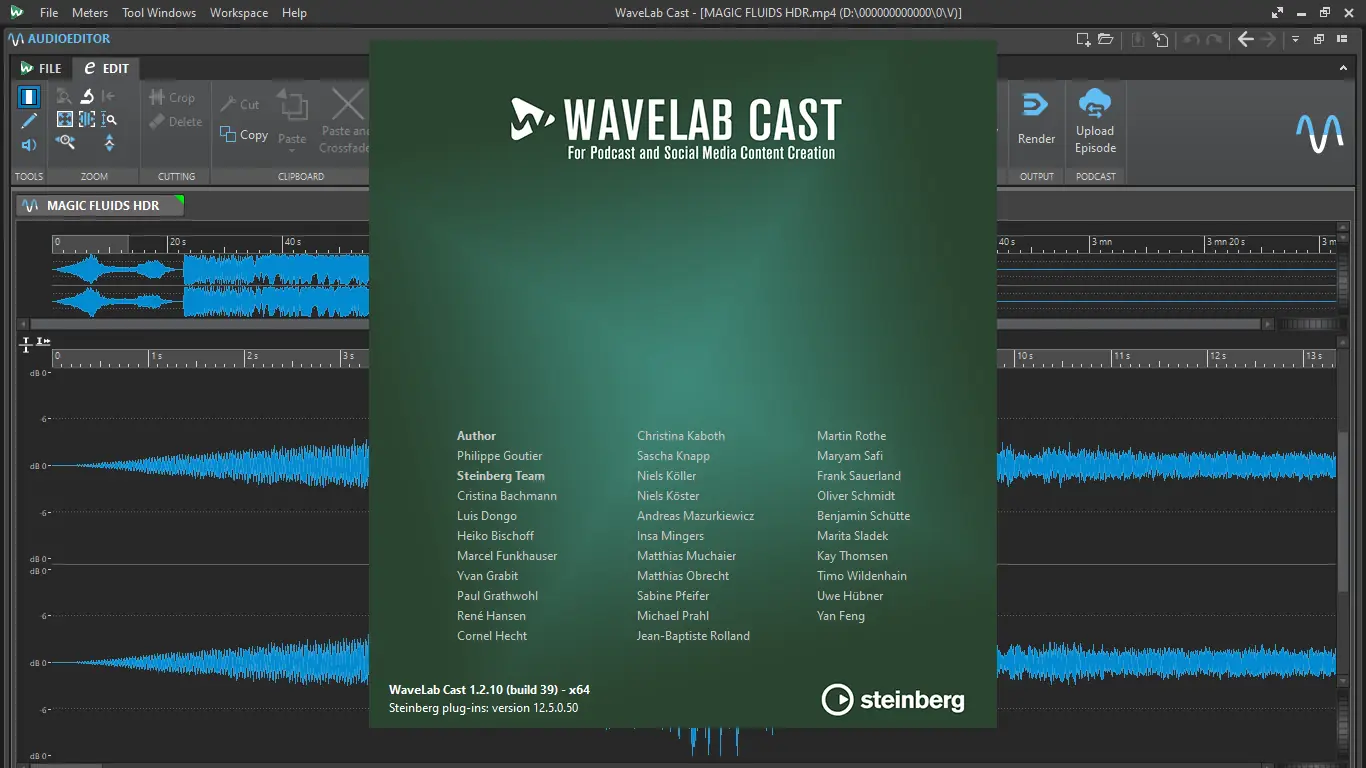Click the zoom selection icon
This screenshot has height=768, width=1366.
87,119
